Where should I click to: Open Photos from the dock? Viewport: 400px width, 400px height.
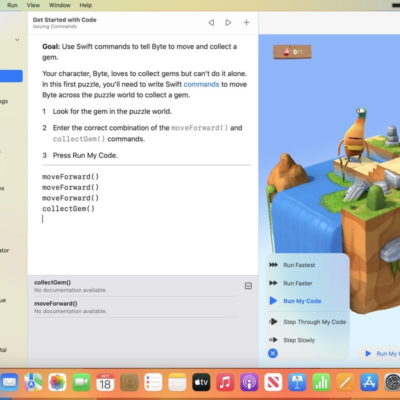(57, 382)
